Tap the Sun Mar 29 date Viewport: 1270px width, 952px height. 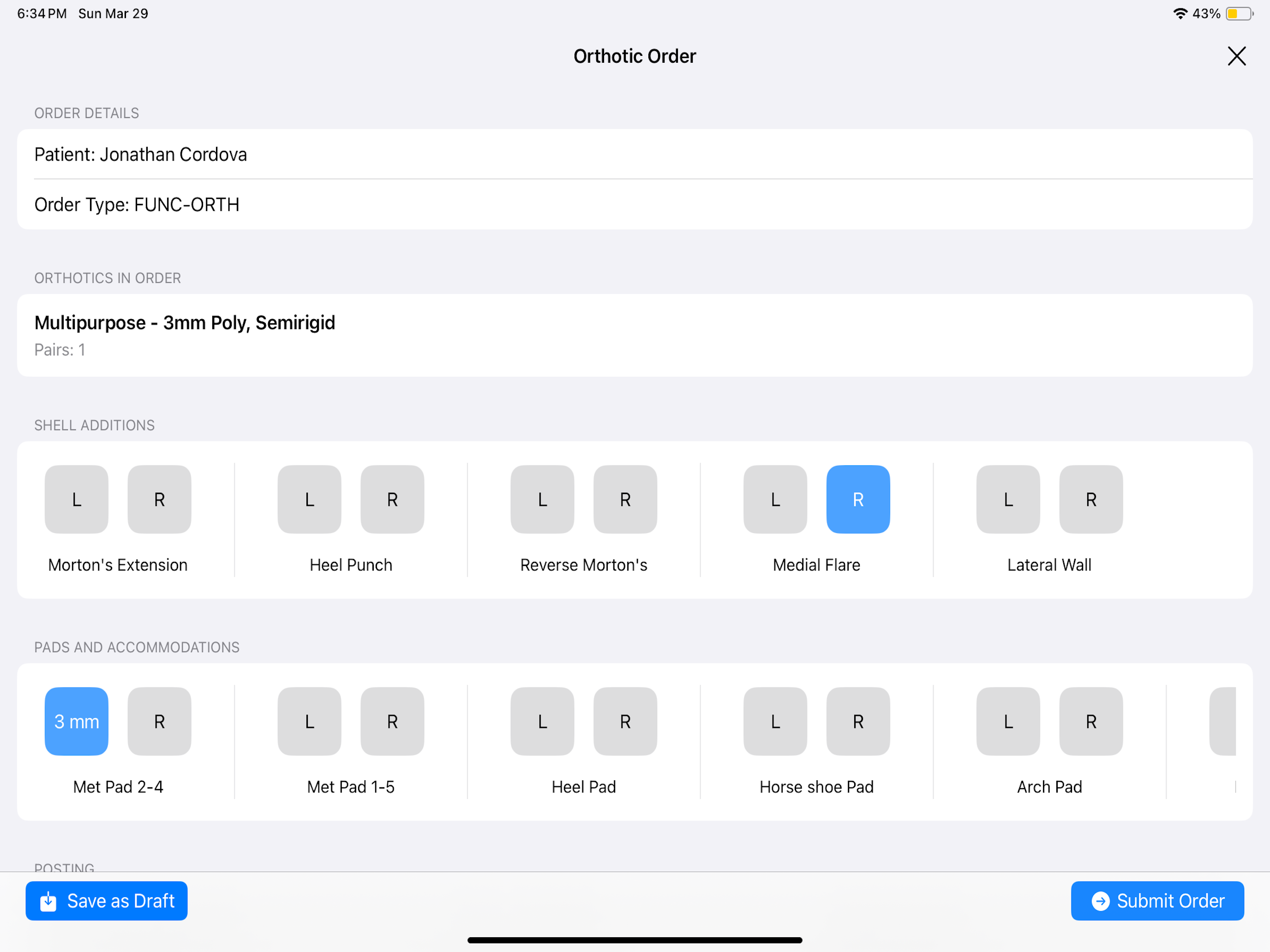click(113, 13)
